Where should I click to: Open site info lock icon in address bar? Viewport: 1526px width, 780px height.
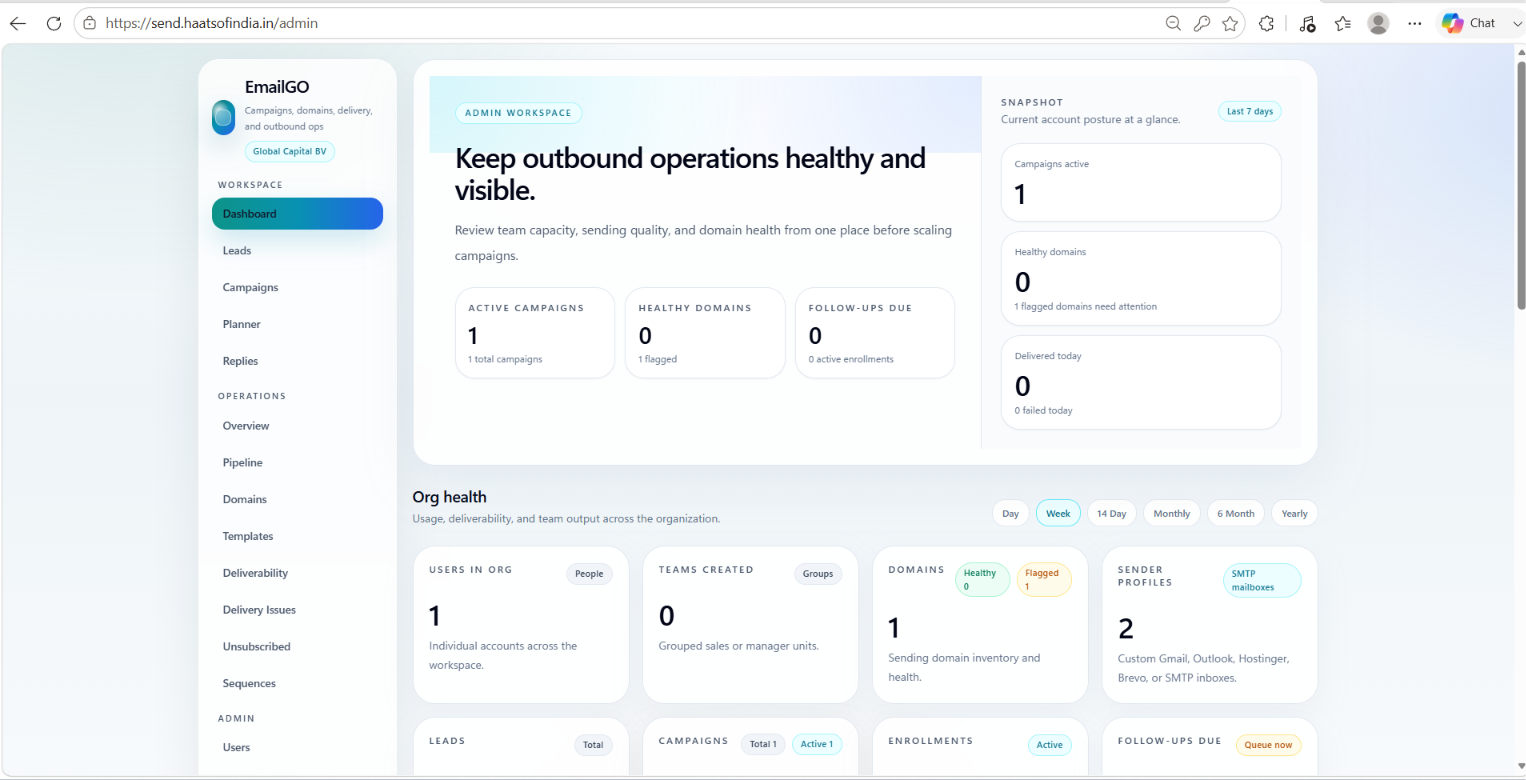(90, 23)
